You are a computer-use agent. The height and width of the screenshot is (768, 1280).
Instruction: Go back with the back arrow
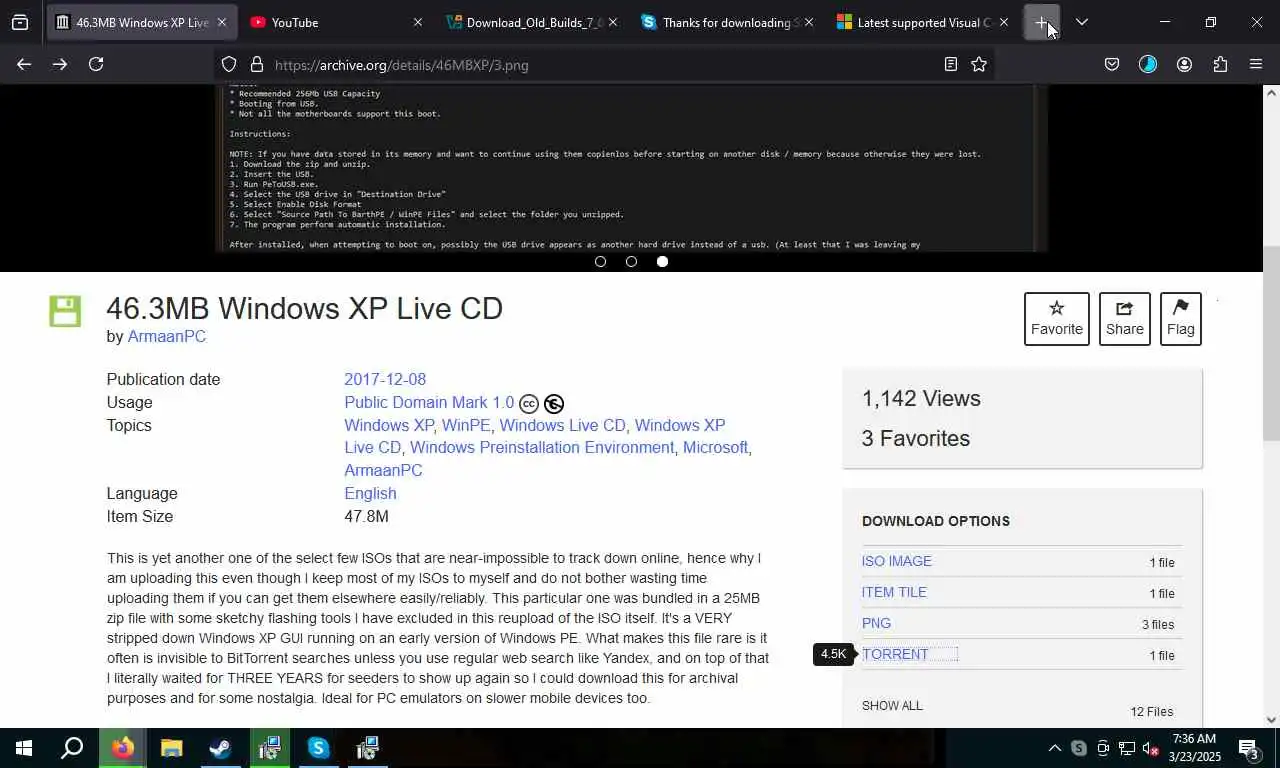click(24, 64)
